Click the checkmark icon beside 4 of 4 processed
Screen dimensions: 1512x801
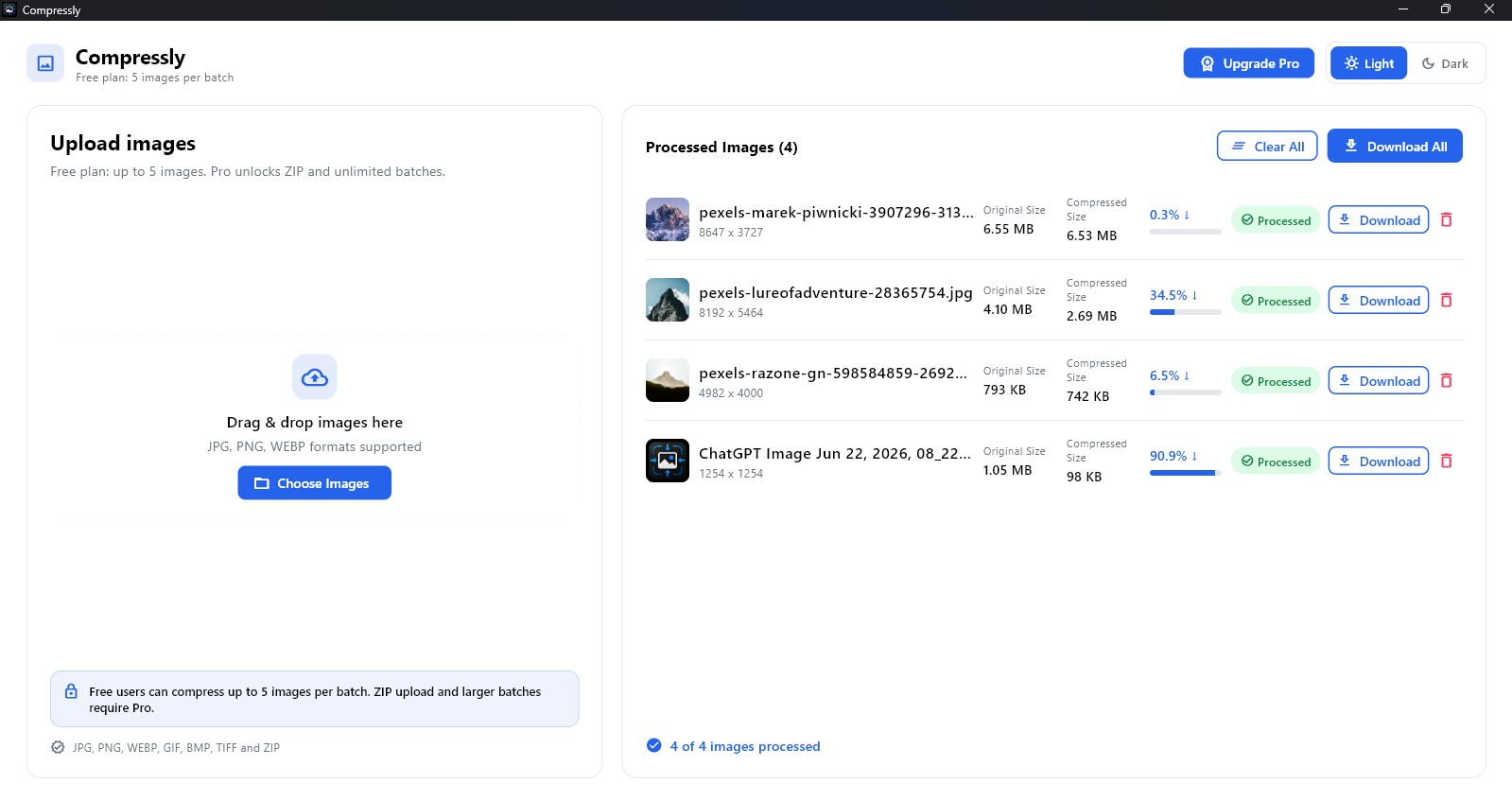pos(653,745)
